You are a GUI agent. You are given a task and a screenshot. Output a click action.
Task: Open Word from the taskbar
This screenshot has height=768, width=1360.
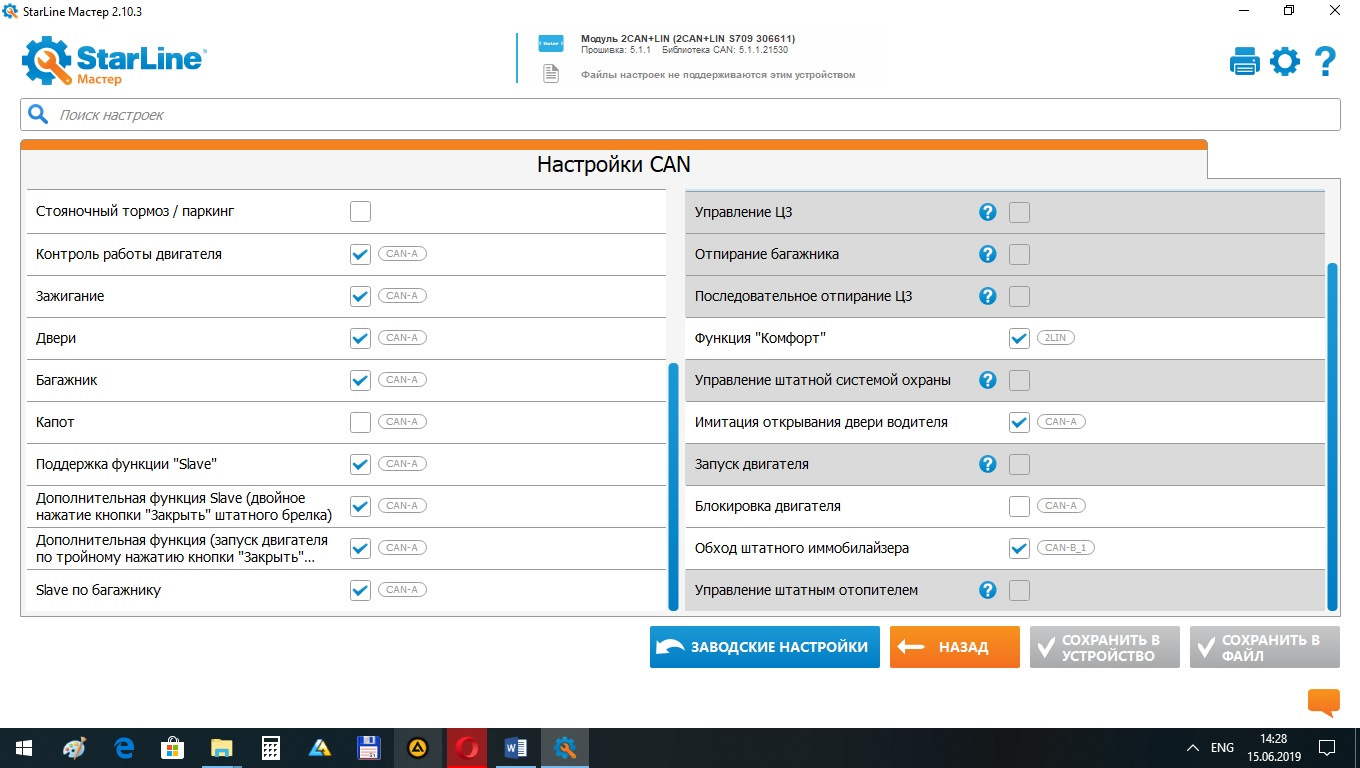coord(516,748)
